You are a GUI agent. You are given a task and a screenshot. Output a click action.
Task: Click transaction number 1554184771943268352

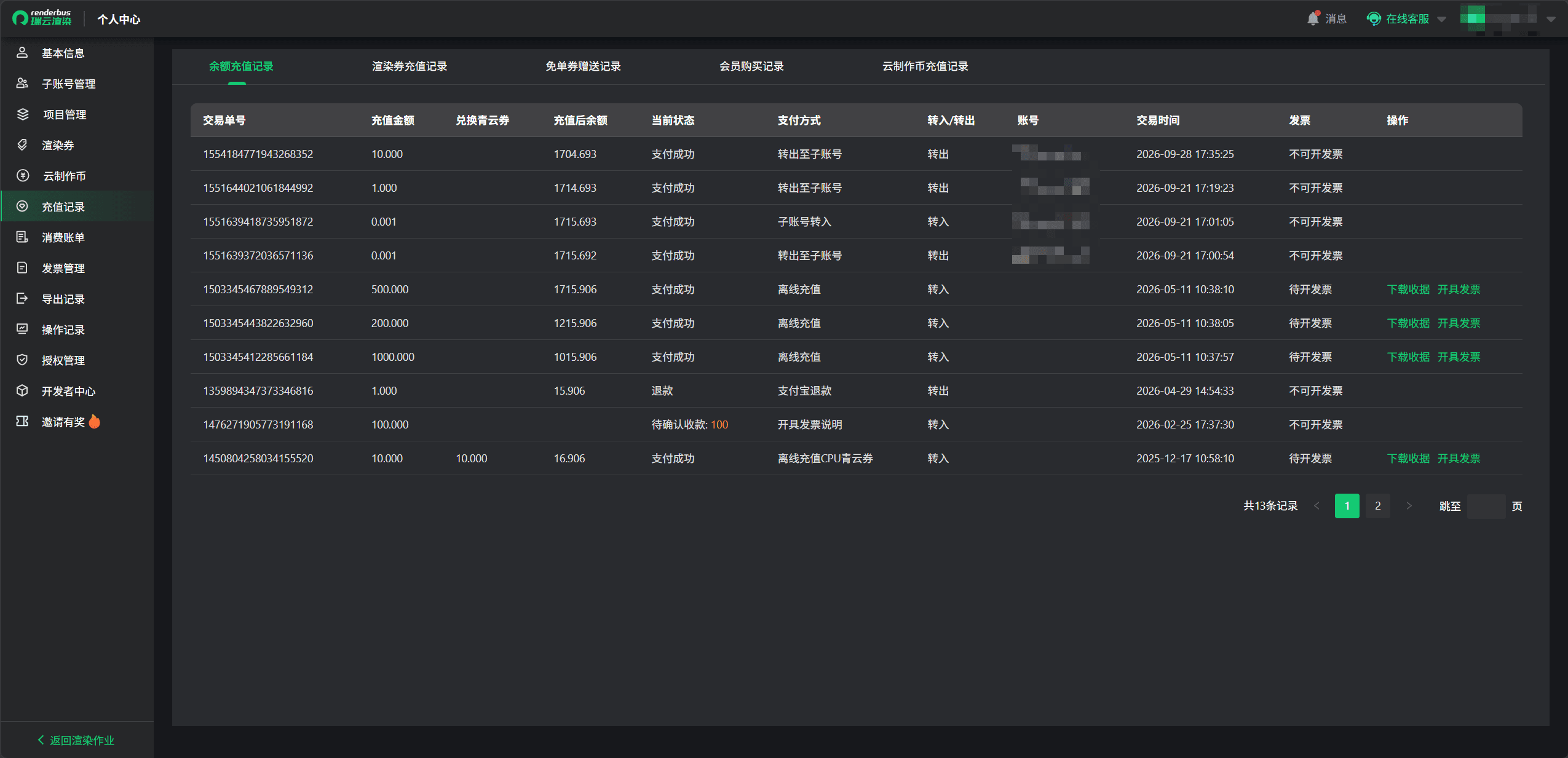click(258, 154)
